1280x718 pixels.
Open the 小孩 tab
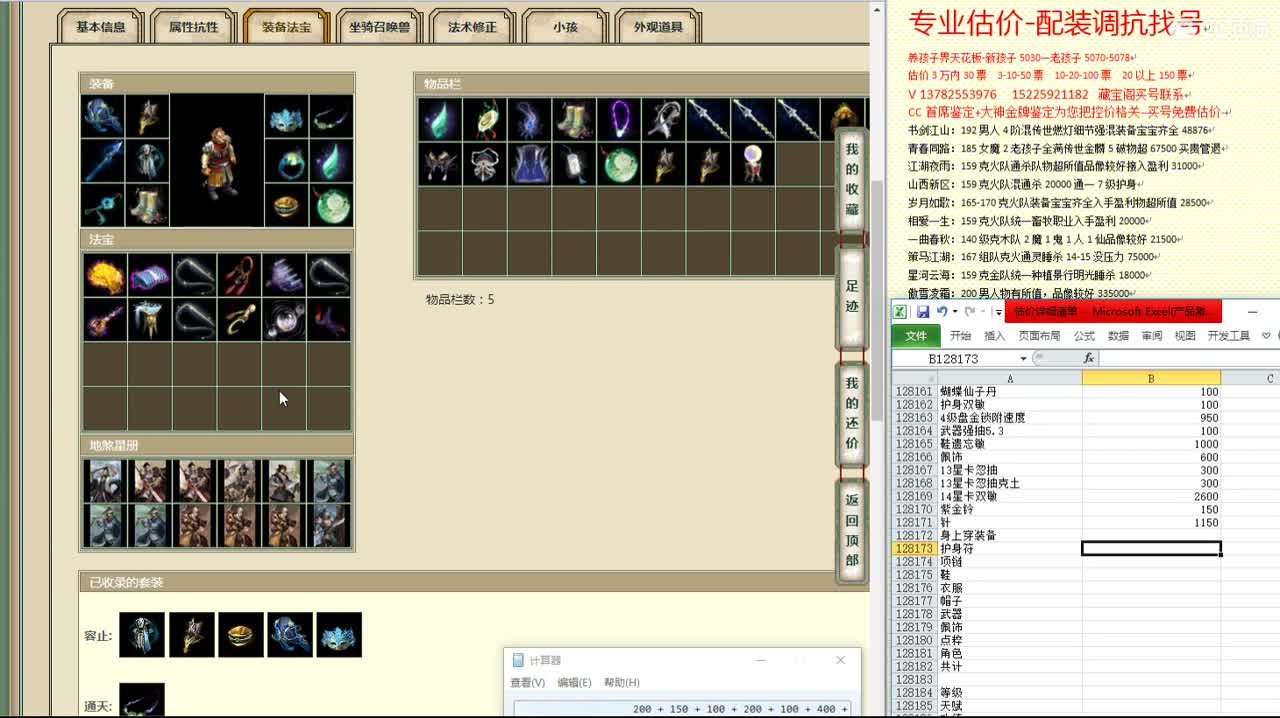pyautogui.click(x=565, y=27)
